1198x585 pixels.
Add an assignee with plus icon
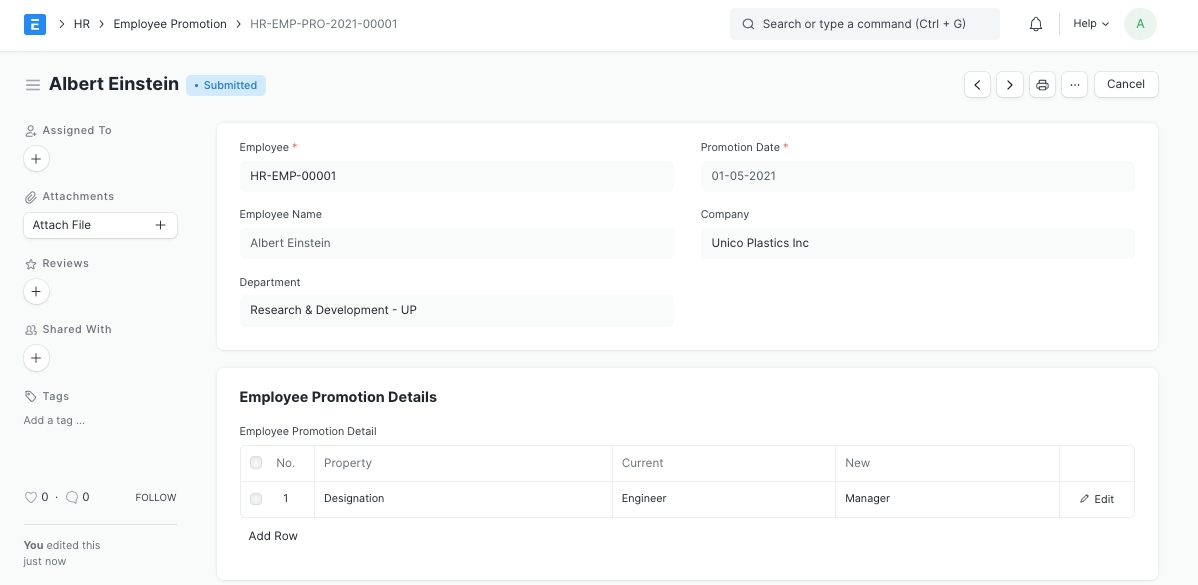36,159
